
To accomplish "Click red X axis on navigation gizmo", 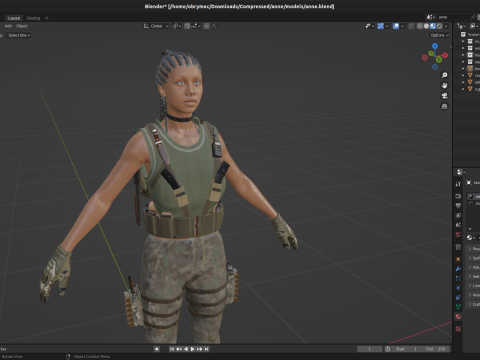I will pos(445,55).
